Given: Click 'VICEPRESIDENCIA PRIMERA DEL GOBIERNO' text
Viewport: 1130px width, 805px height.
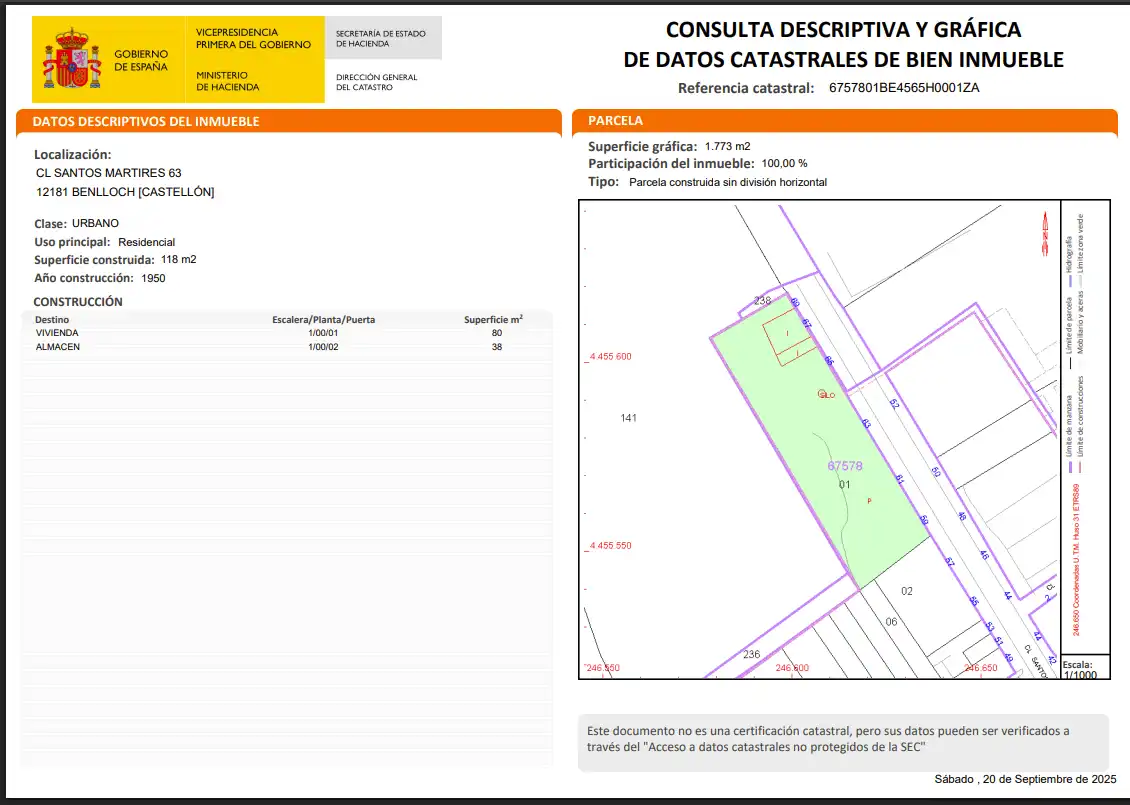Looking at the screenshot, I should 253,38.
